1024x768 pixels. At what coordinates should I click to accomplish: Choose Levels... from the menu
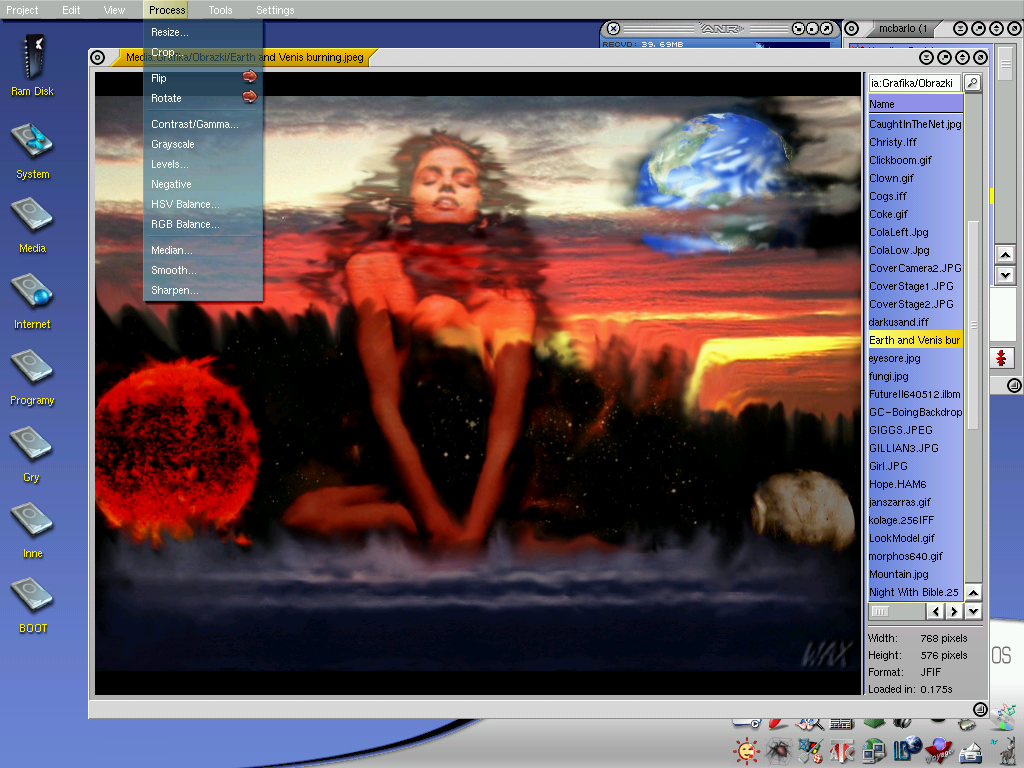(203, 165)
